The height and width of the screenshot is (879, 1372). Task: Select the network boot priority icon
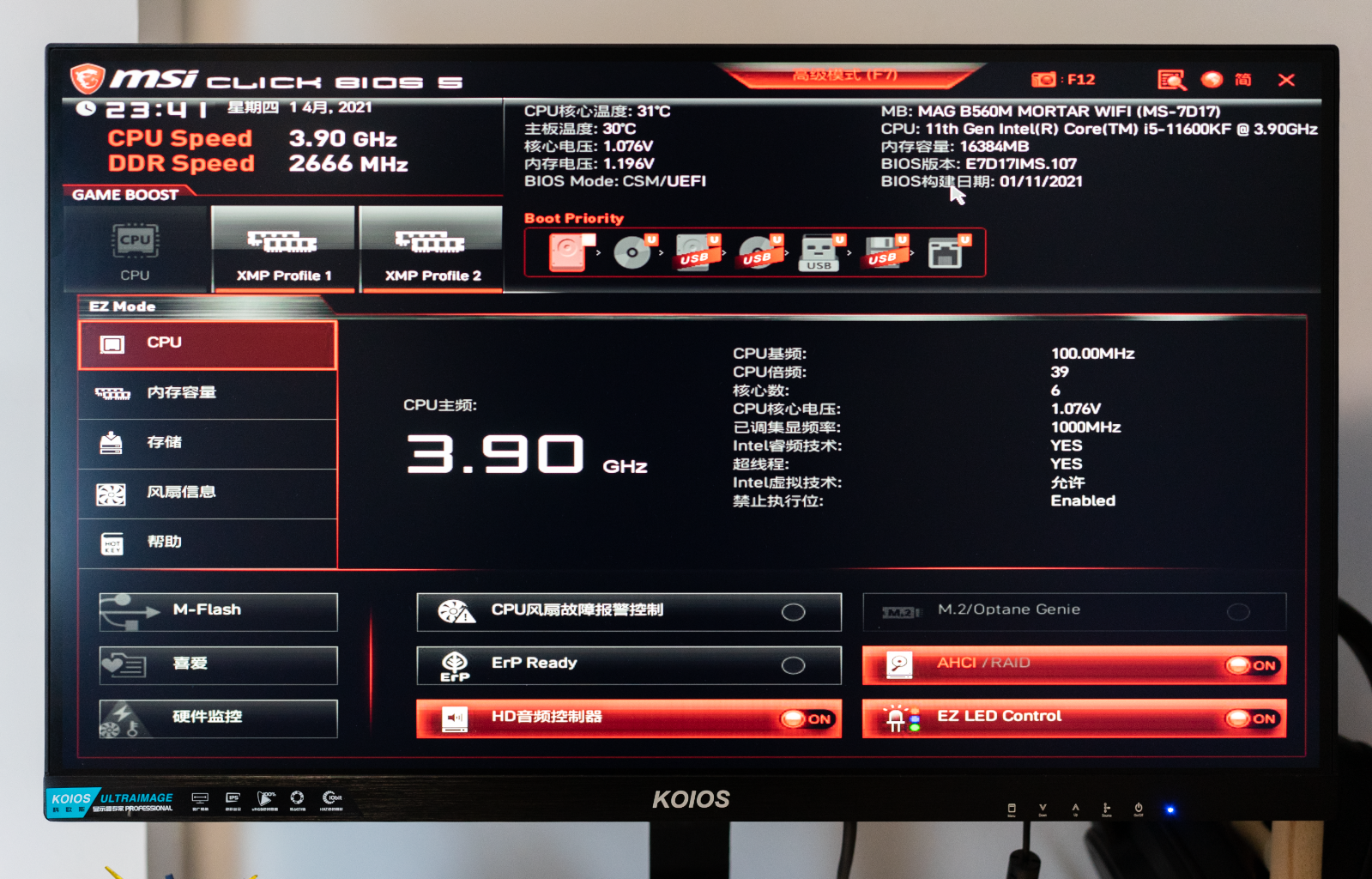[947, 252]
